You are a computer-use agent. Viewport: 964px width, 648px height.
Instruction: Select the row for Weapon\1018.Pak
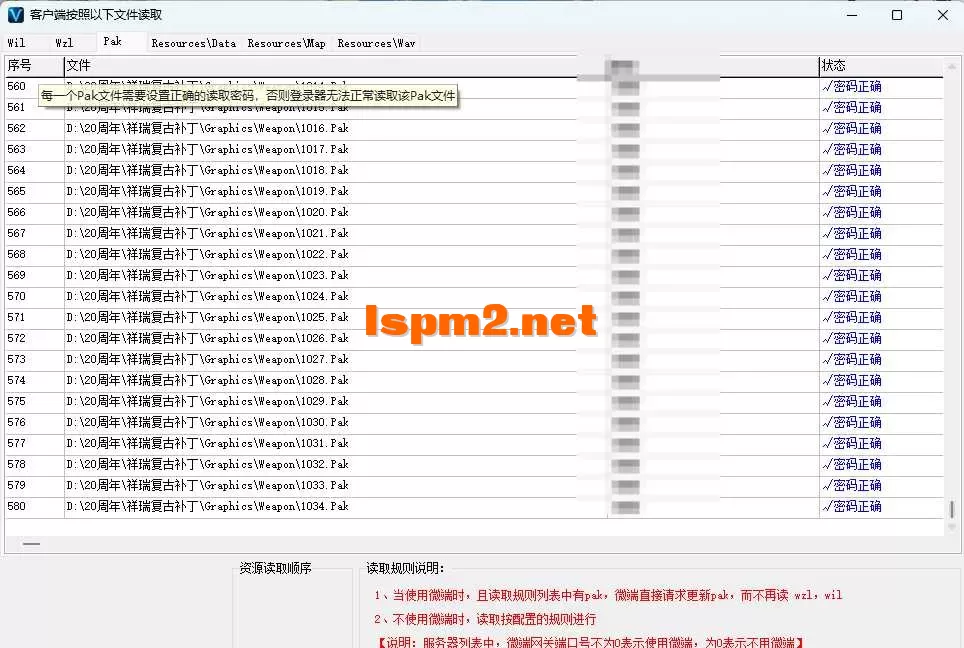473,170
